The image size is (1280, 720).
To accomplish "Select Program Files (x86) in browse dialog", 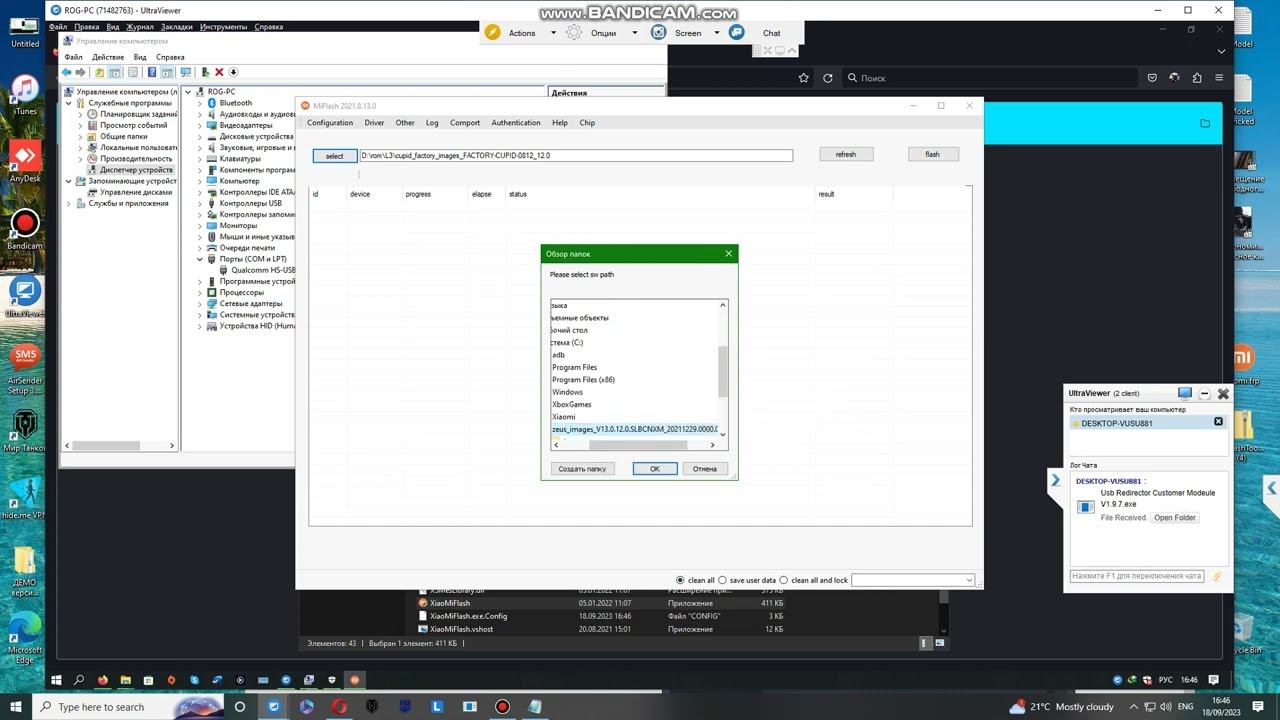I will pos(584,380).
